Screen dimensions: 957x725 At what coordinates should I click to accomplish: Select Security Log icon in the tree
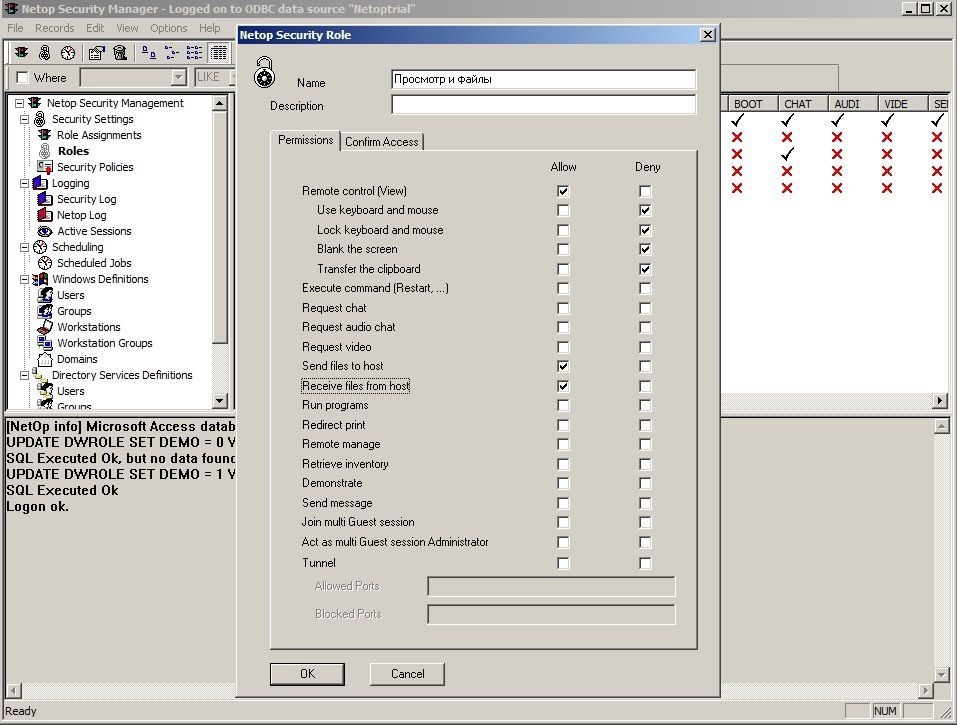pos(45,199)
